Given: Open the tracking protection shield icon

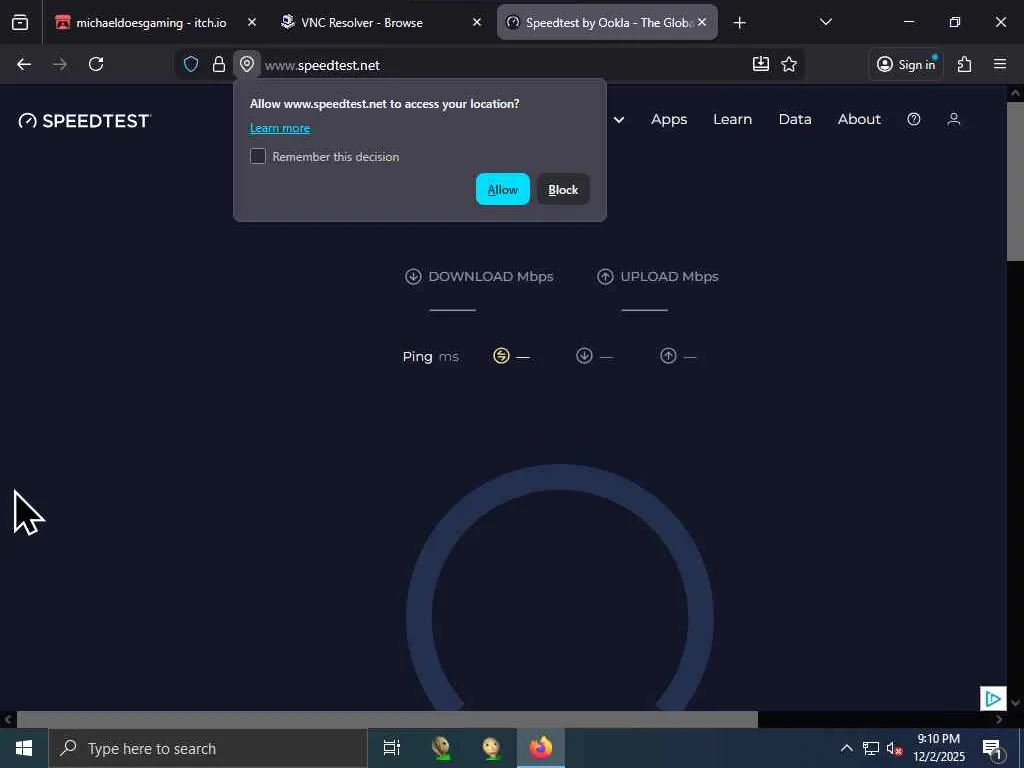Looking at the screenshot, I should pyautogui.click(x=191, y=64).
